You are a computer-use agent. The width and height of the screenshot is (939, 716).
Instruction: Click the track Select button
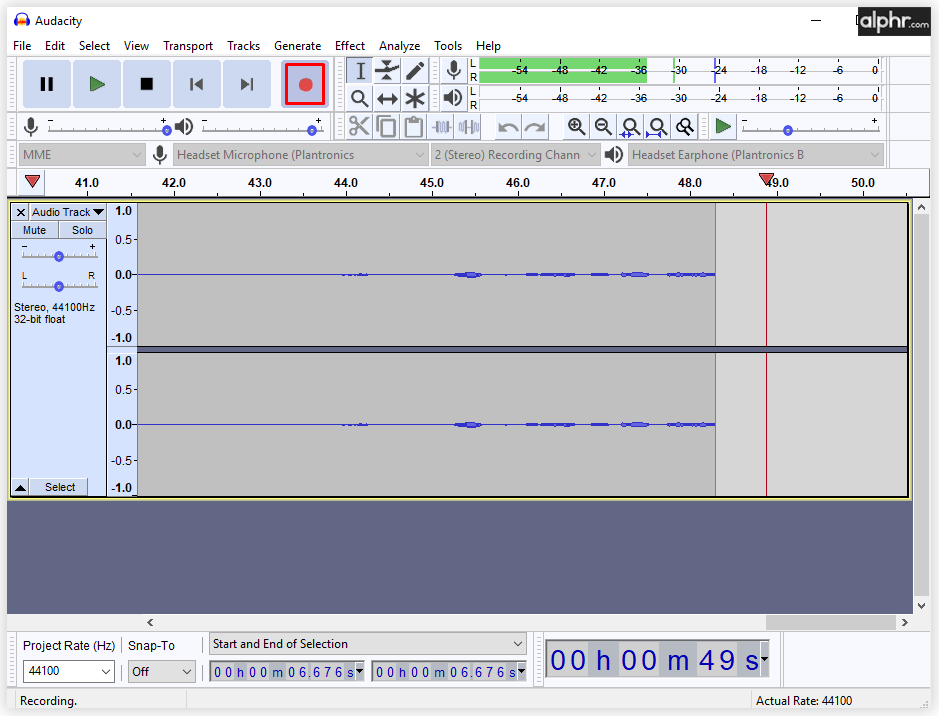pyautogui.click(x=60, y=487)
